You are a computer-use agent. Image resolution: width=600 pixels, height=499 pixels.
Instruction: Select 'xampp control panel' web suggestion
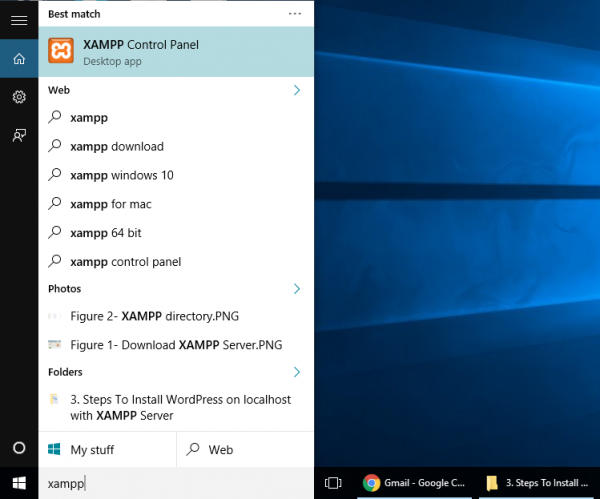click(176, 262)
